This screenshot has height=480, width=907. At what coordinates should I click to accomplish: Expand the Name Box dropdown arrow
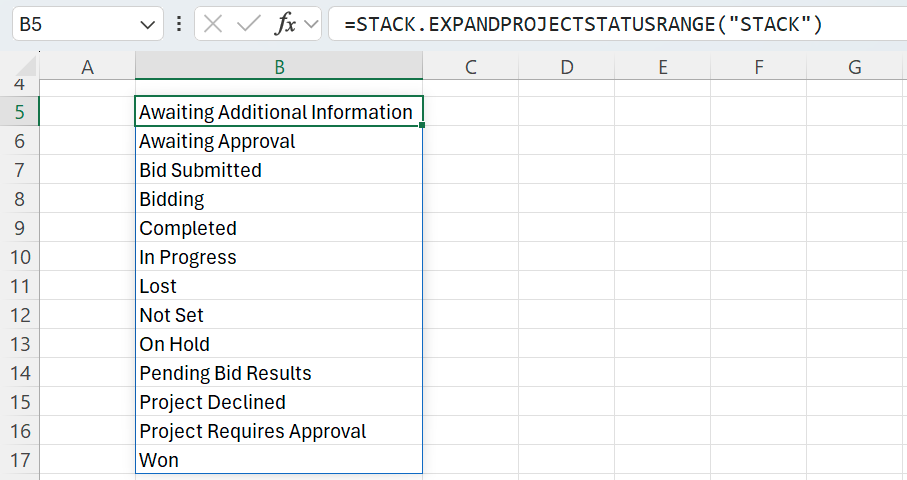148,24
